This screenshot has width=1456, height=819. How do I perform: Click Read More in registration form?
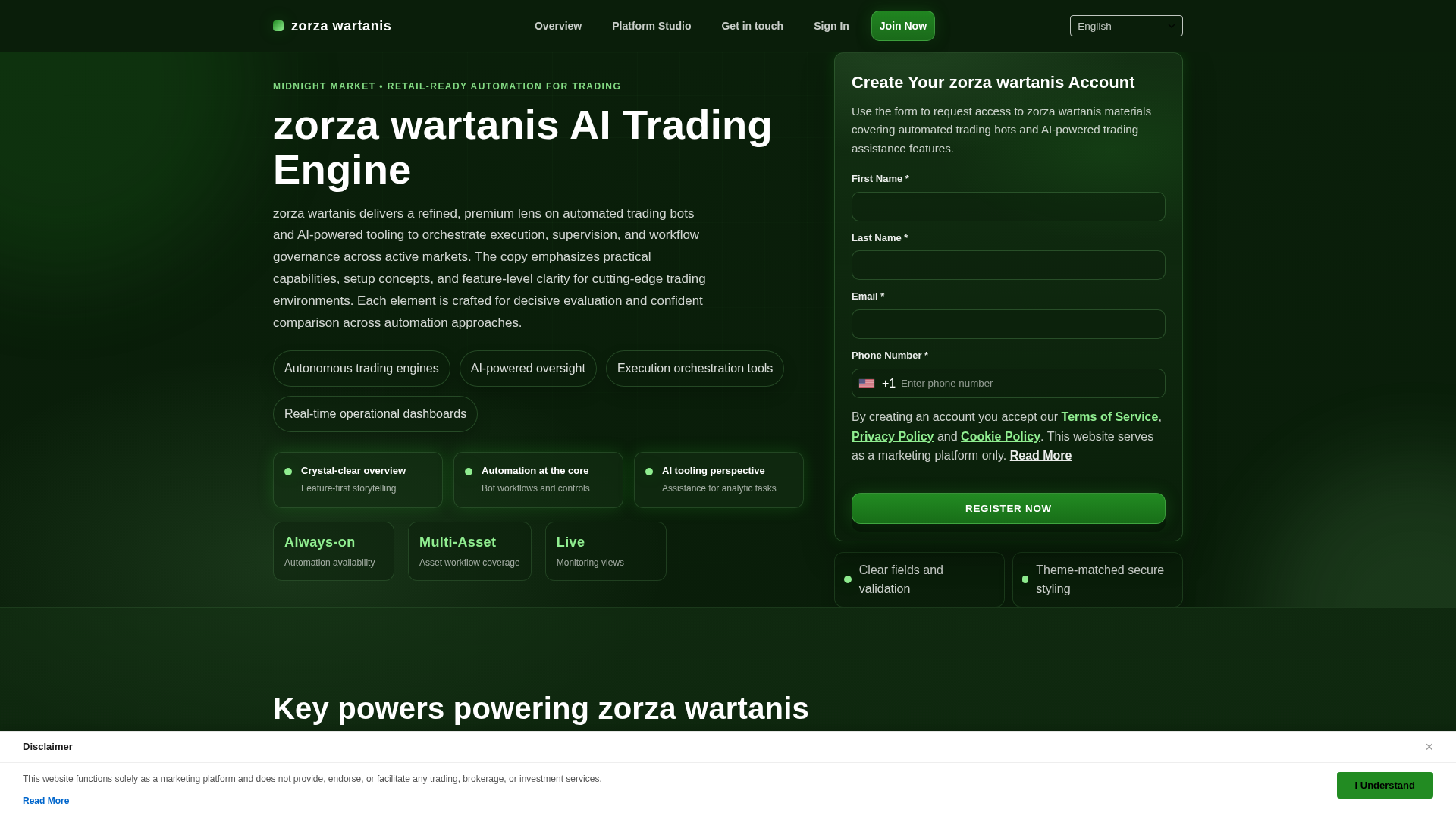pos(1040,456)
